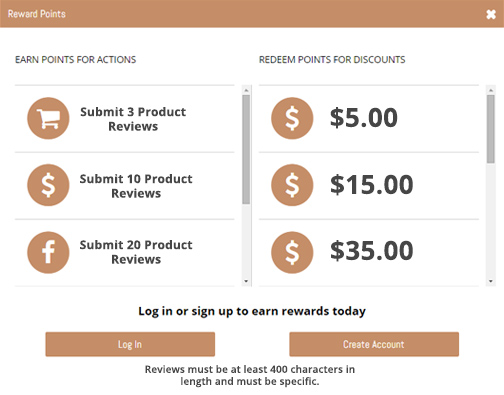The height and width of the screenshot is (395, 504).
Task: Choose the $5.00 discount reward
Action: [369, 119]
